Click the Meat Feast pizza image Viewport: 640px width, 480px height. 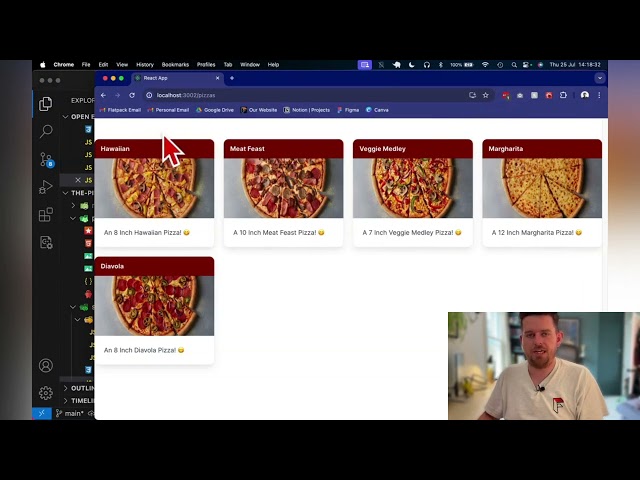click(x=283, y=188)
